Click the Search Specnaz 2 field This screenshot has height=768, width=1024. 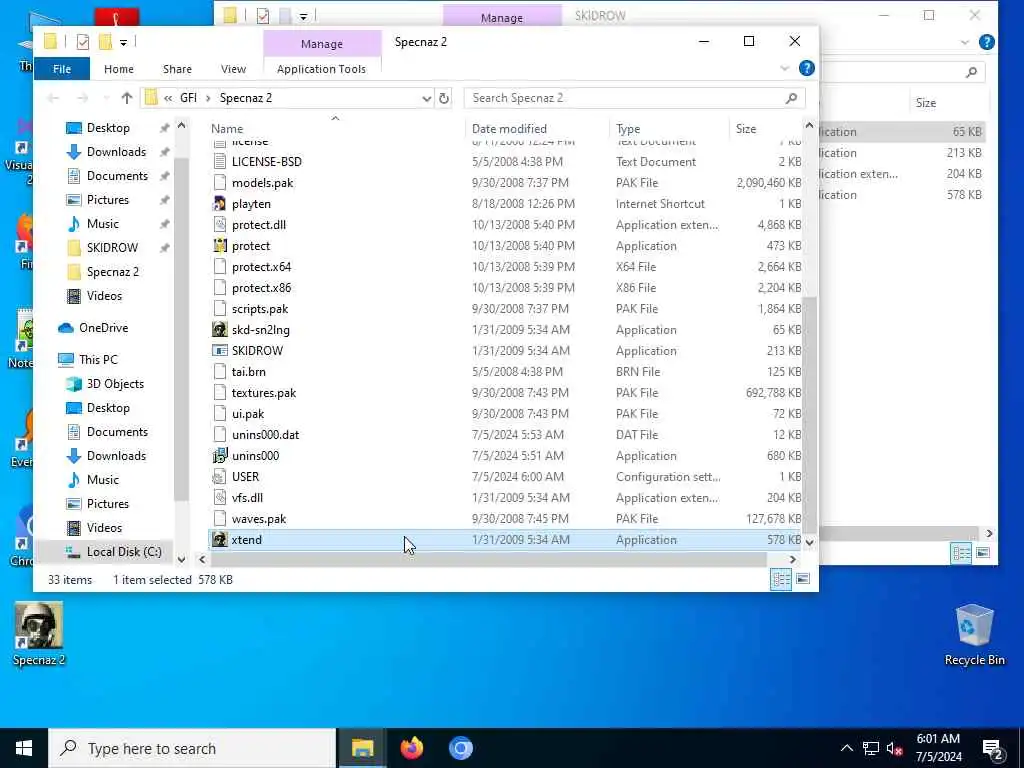[x=634, y=98]
